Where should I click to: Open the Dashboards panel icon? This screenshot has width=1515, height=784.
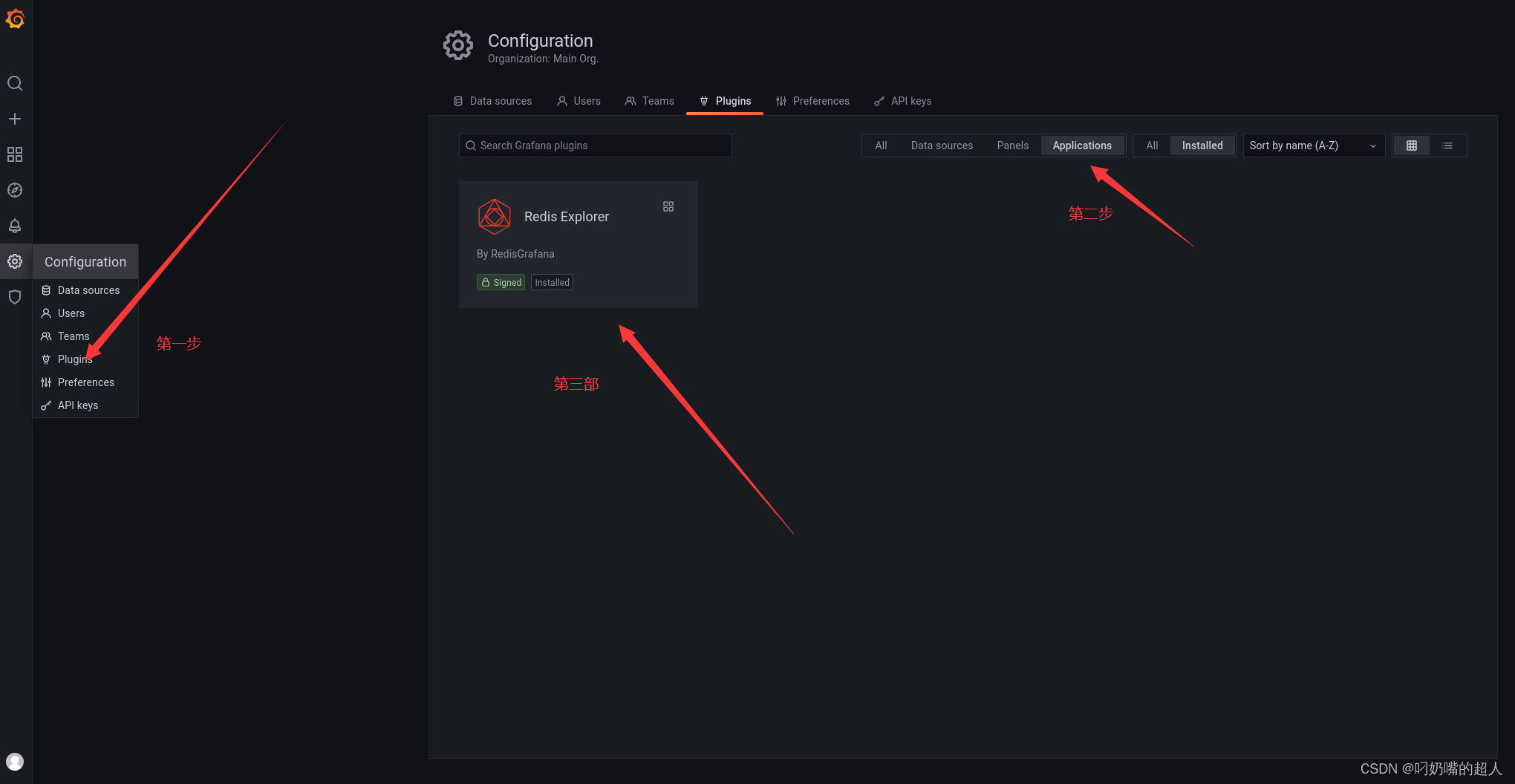(x=15, y=154)
